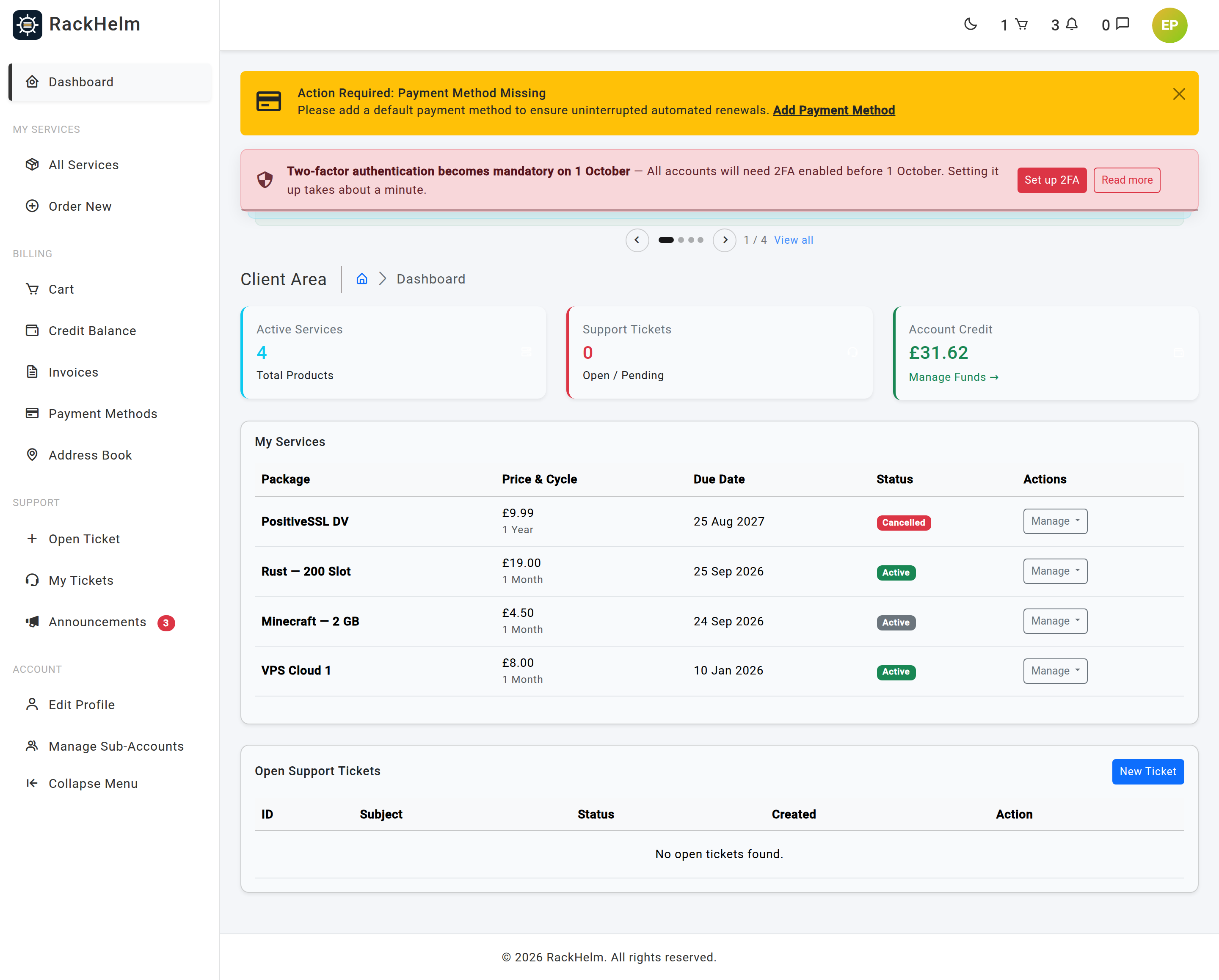Screen dimensions: 1219x980
Task: Click the Manage Funds link
Action: pyautogui.click(x=953, y=377)
